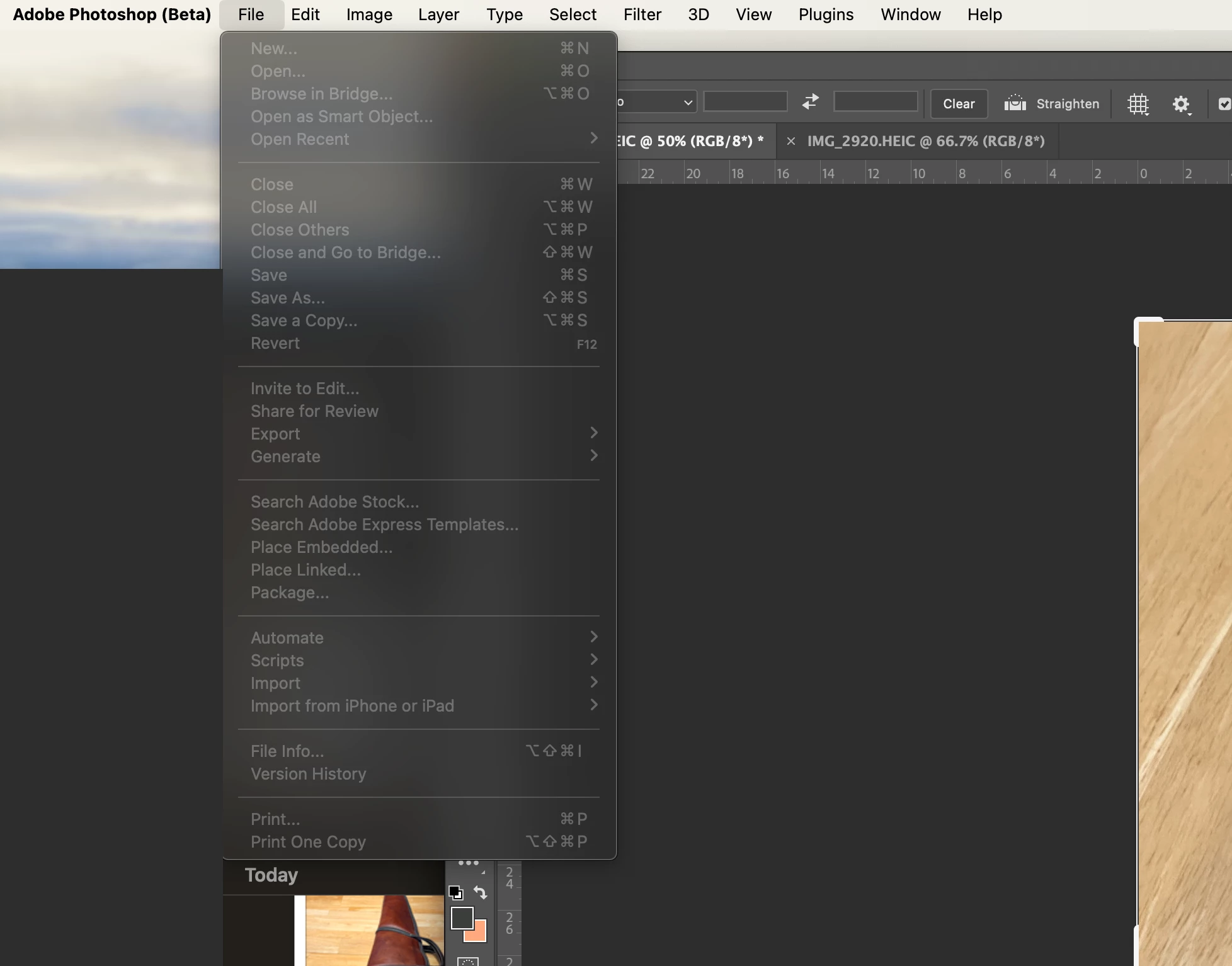Click the Clear button in options bar
Viewport: 1232px width, 966px height.
tap(959, 104)
